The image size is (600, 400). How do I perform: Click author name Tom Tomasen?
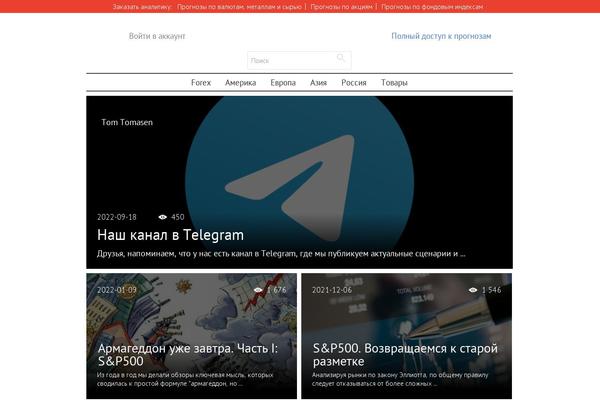(x=127, y=122)
